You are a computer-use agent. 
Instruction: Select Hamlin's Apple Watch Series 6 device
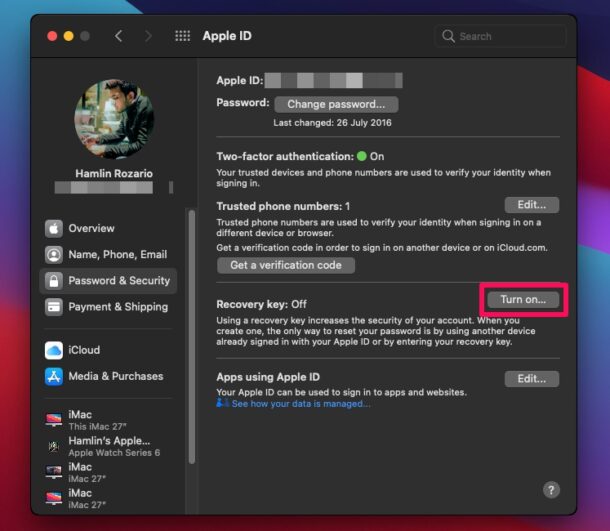point(108,446)
